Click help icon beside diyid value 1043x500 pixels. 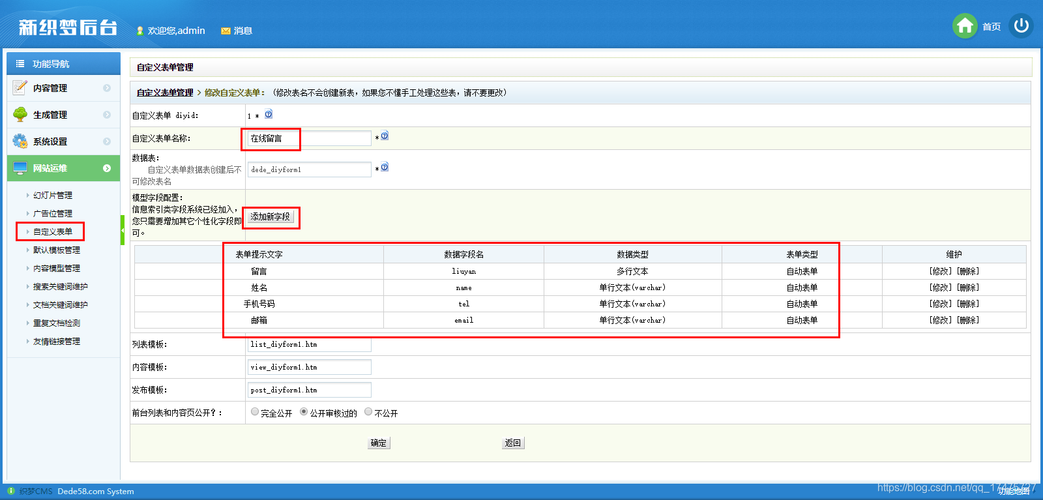pos(268,115)
